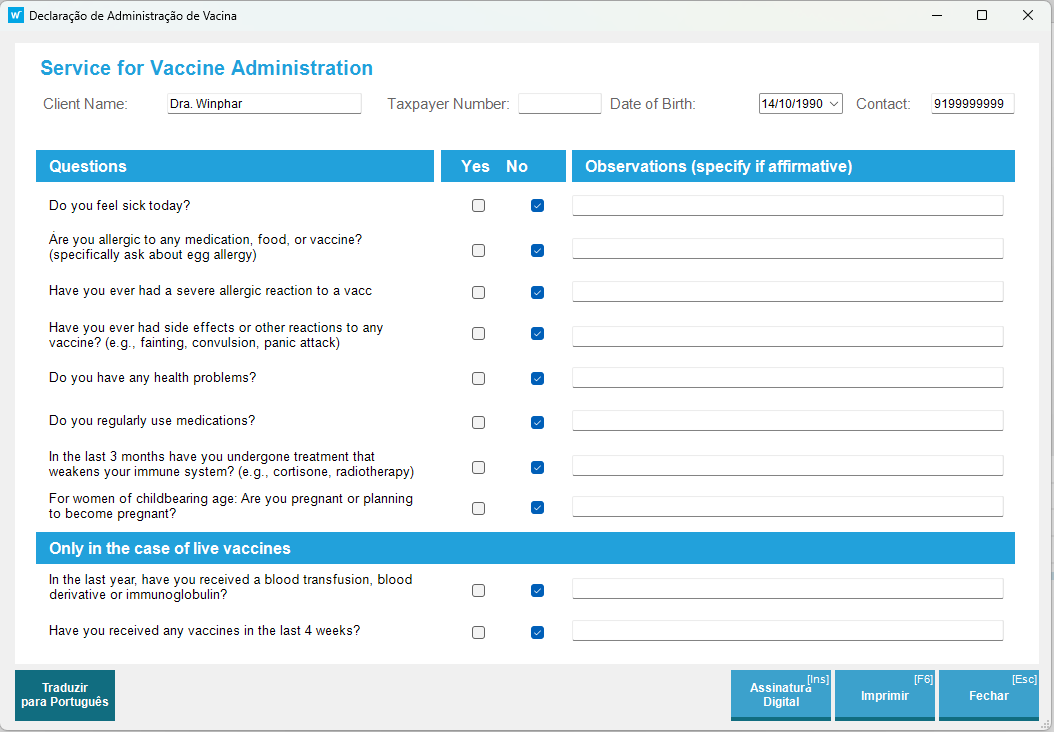Tick Yes for 'Do you regularly use medications?'
The image size is (1054, 732).
(478, 422)
